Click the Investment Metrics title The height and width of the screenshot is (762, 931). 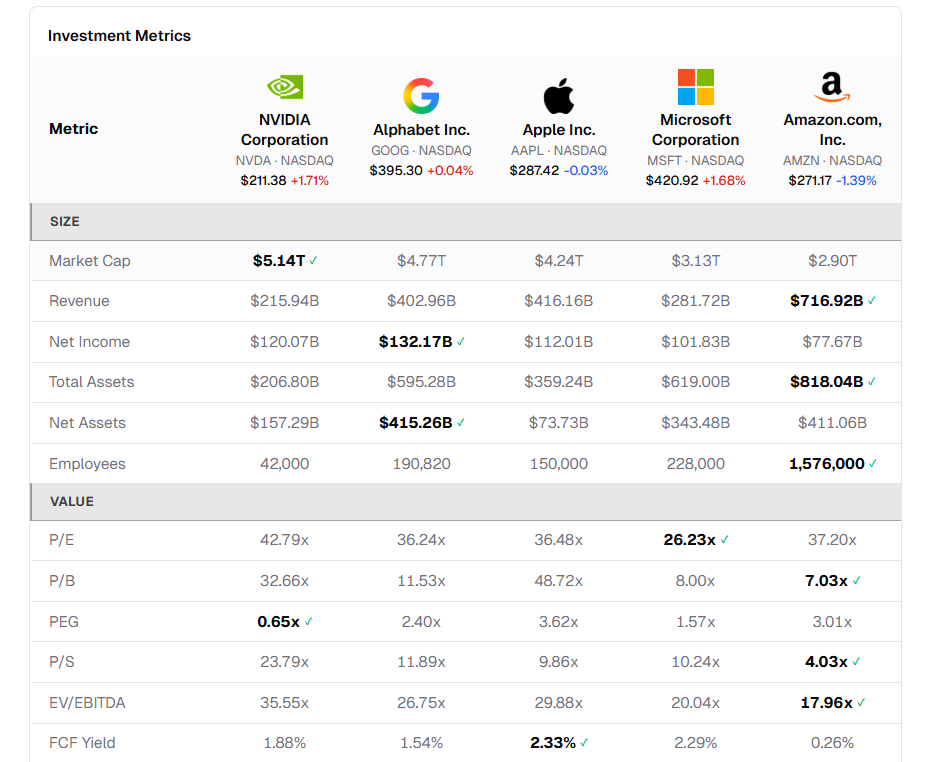click(119, 36)
